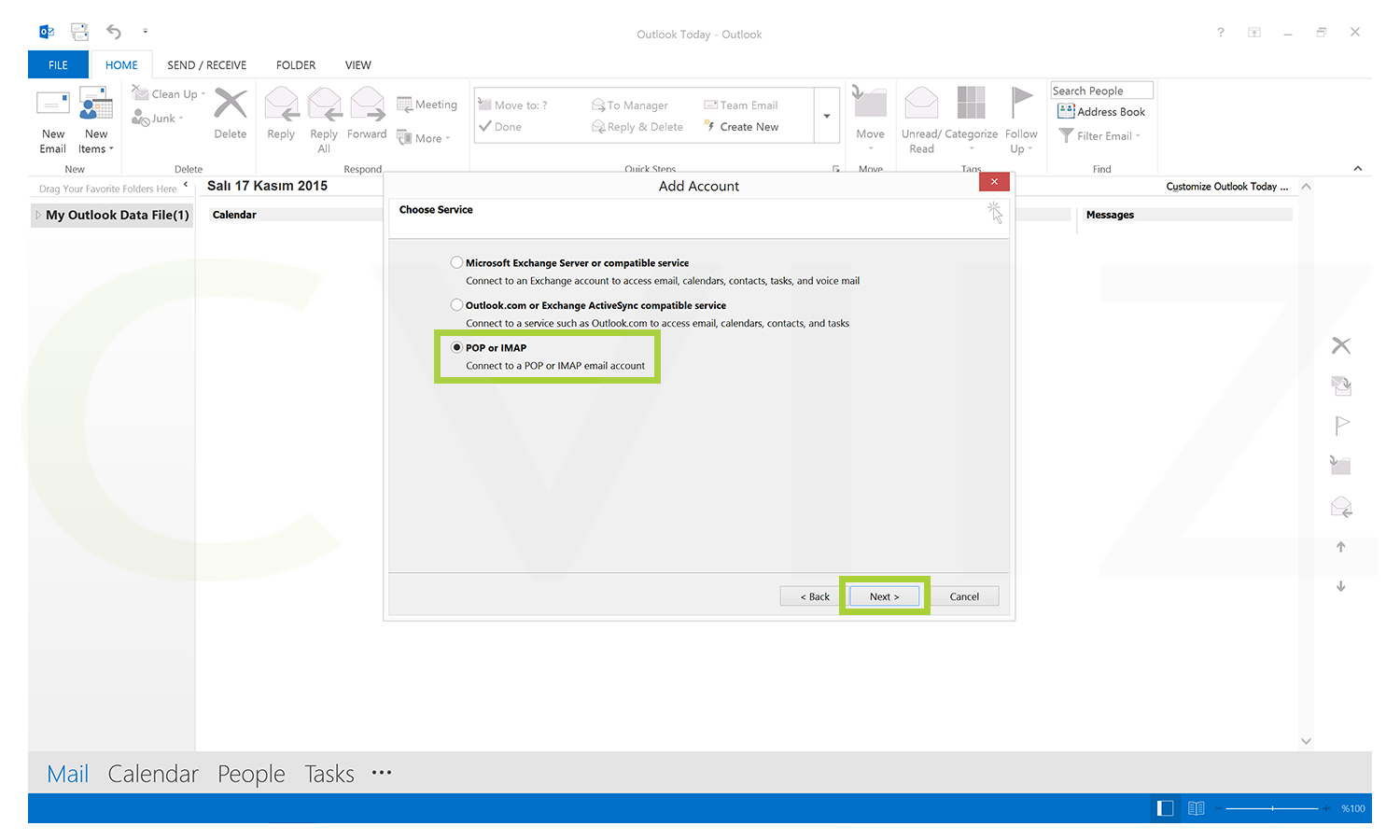Click the zoom slider in the status bar
Image resolution: width=1400 pixels, height=840 pixels.
pos(1271,808)
